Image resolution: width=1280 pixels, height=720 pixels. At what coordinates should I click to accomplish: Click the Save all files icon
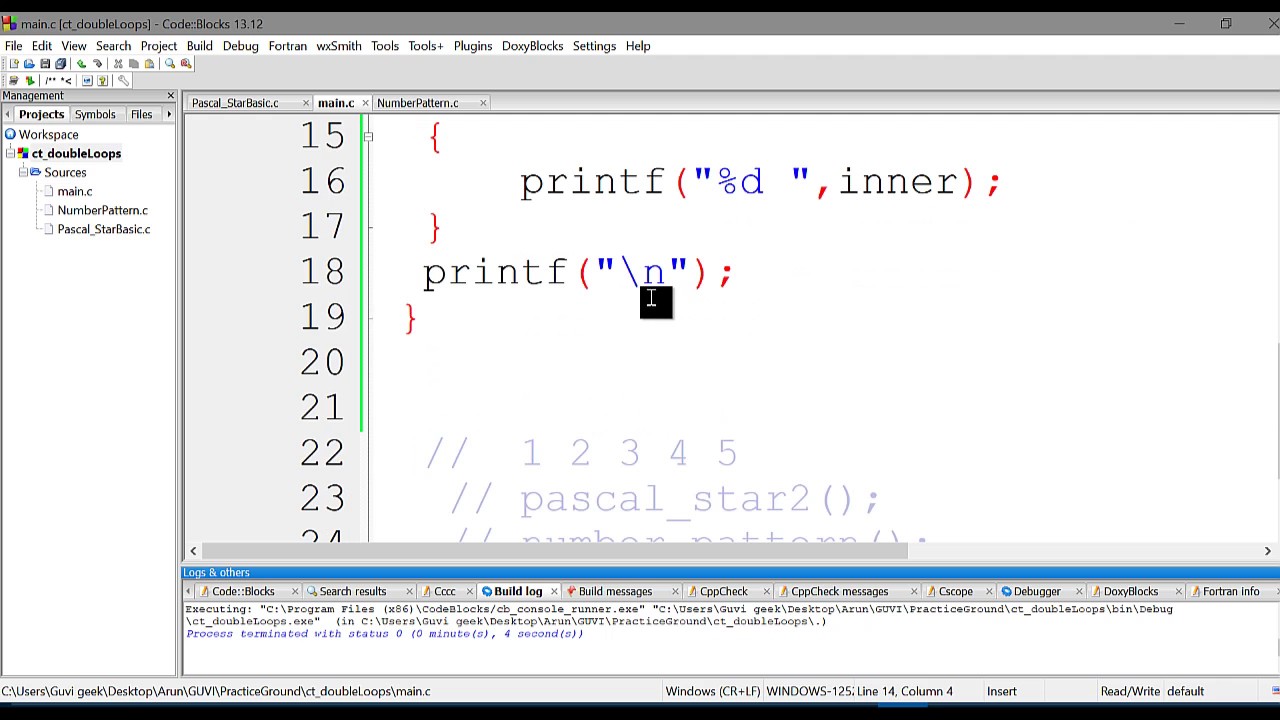point(60,63)
